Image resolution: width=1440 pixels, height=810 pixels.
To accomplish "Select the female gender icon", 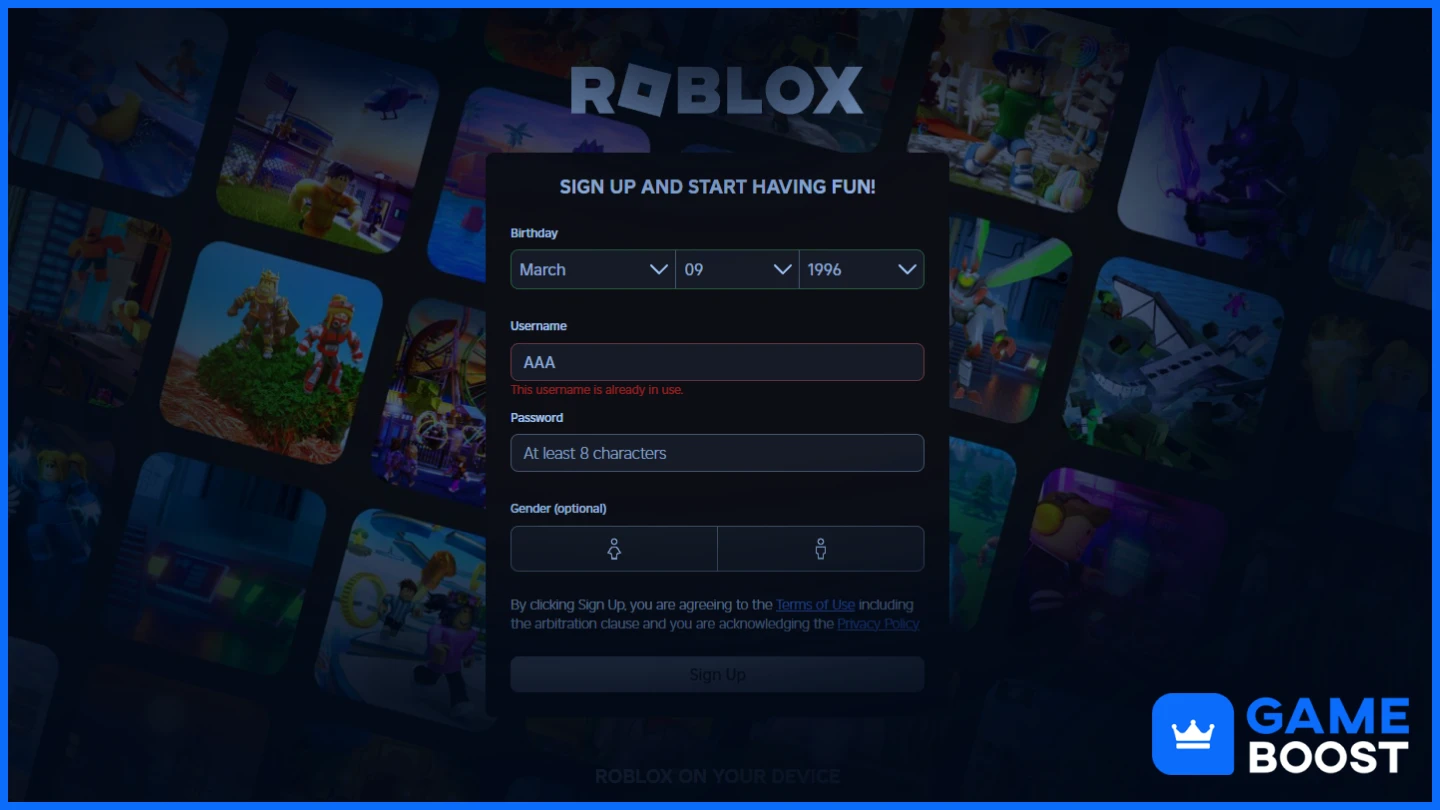I will [x=614, y=549].
